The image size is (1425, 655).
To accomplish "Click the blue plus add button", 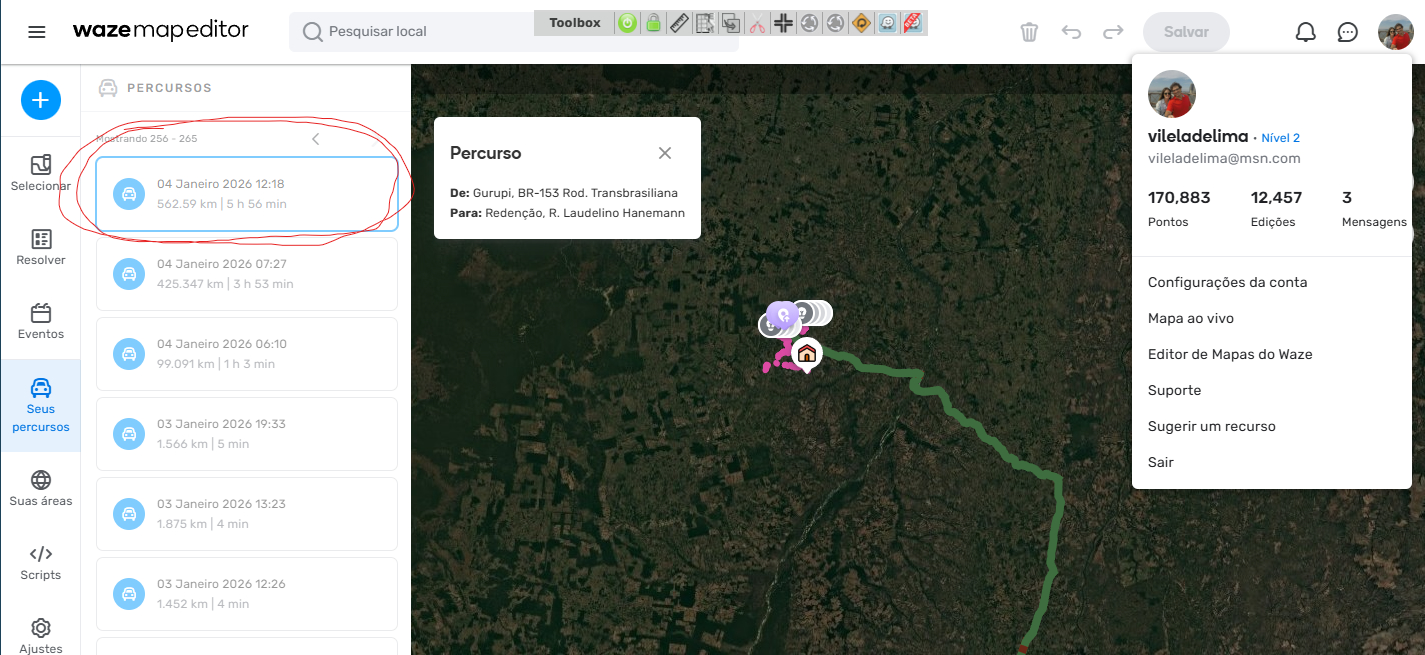I will pyautogui.click(x=41, y=100).
